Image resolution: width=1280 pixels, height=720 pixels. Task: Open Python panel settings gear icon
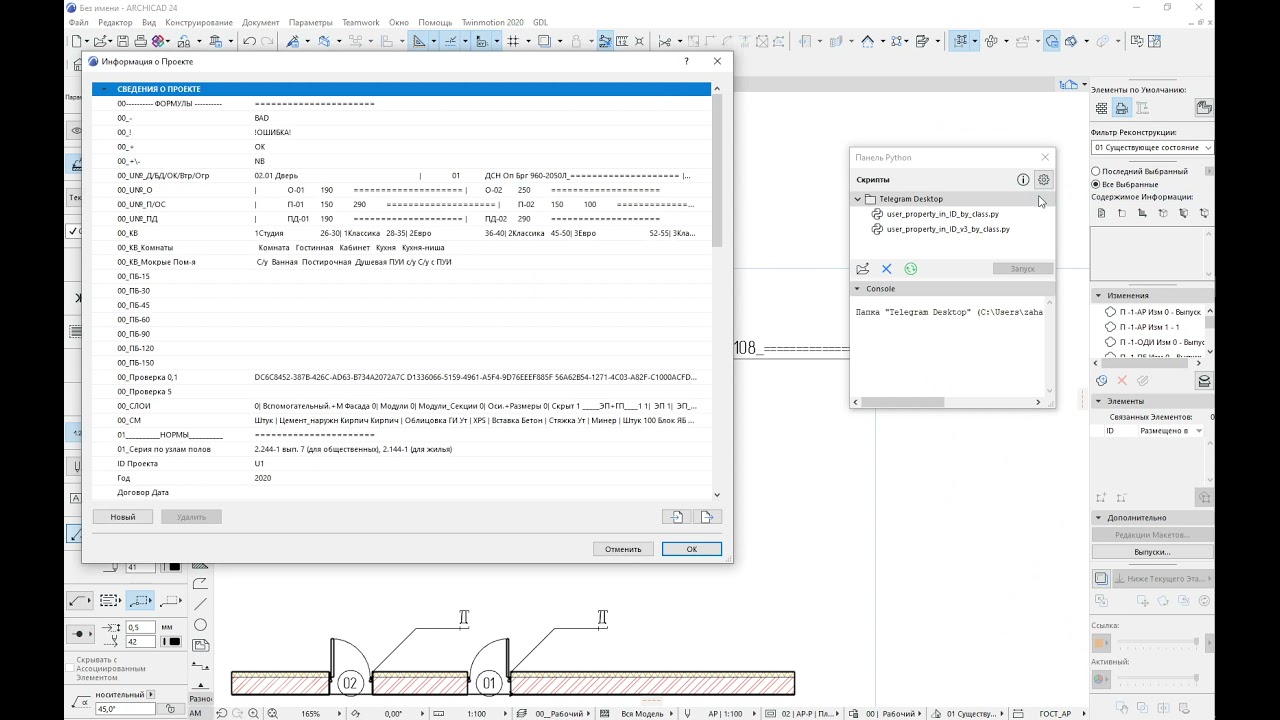(x=1043, y=180)
